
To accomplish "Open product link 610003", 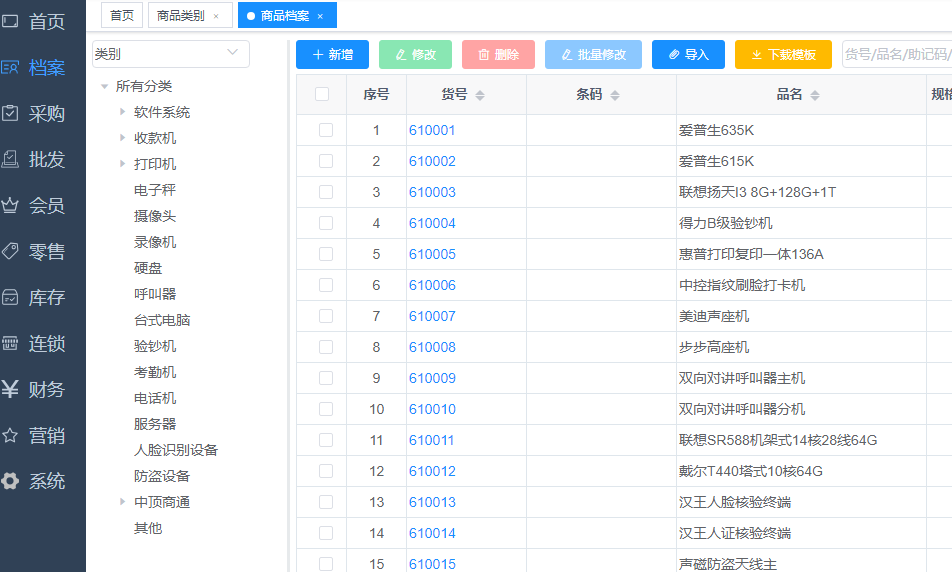I will click(432, 192).
